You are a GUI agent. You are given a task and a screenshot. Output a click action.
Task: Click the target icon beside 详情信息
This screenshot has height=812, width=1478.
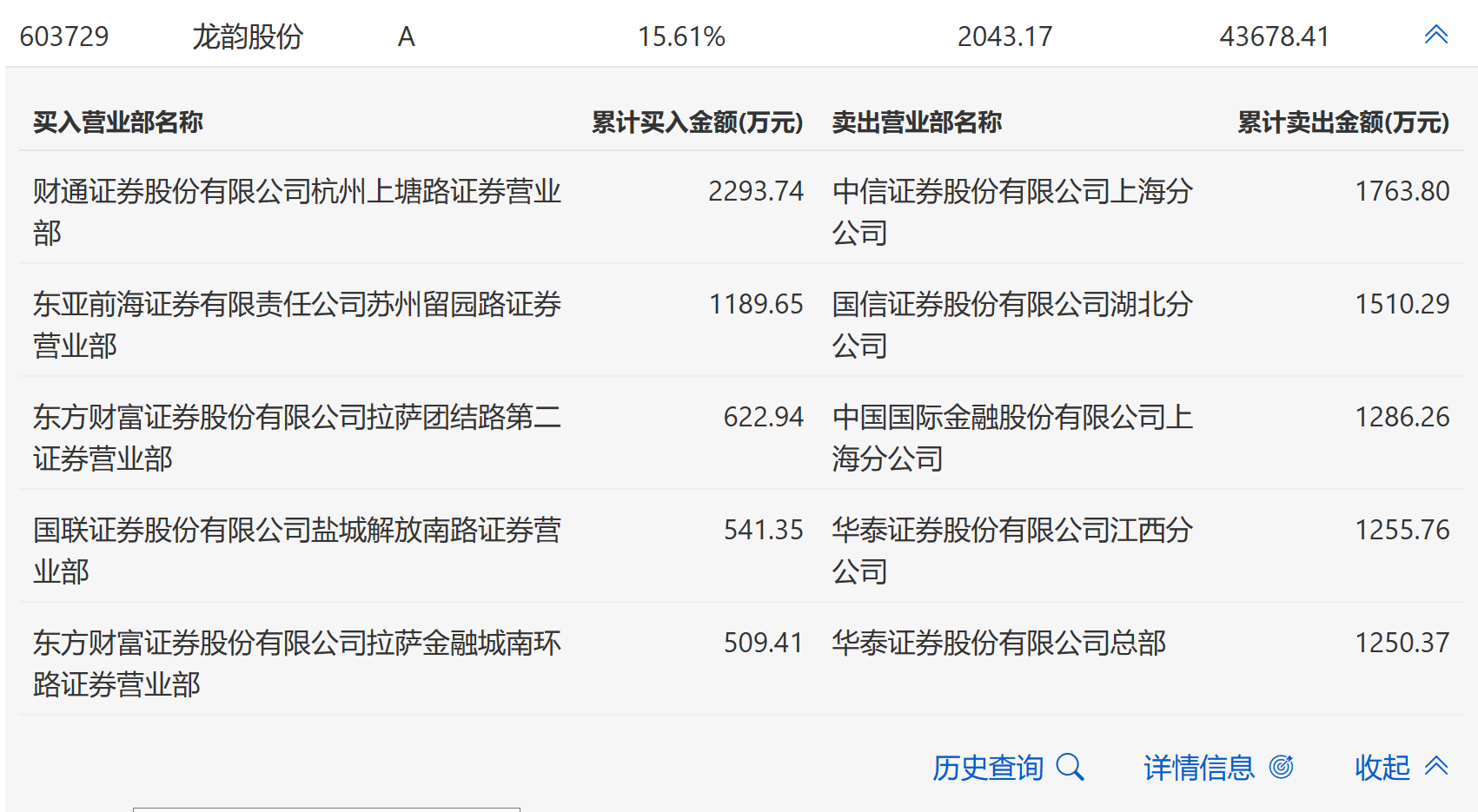tap(1282, 767)
